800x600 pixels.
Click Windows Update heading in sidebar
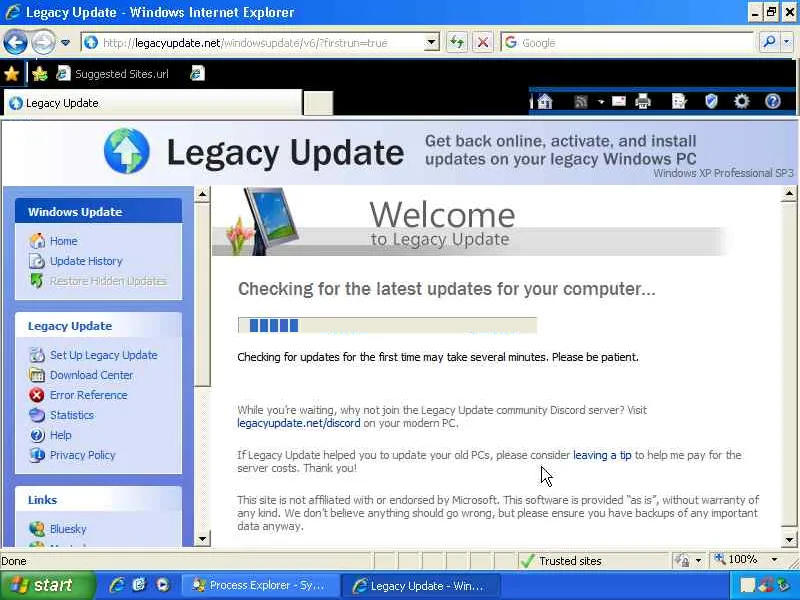point(75,212)
